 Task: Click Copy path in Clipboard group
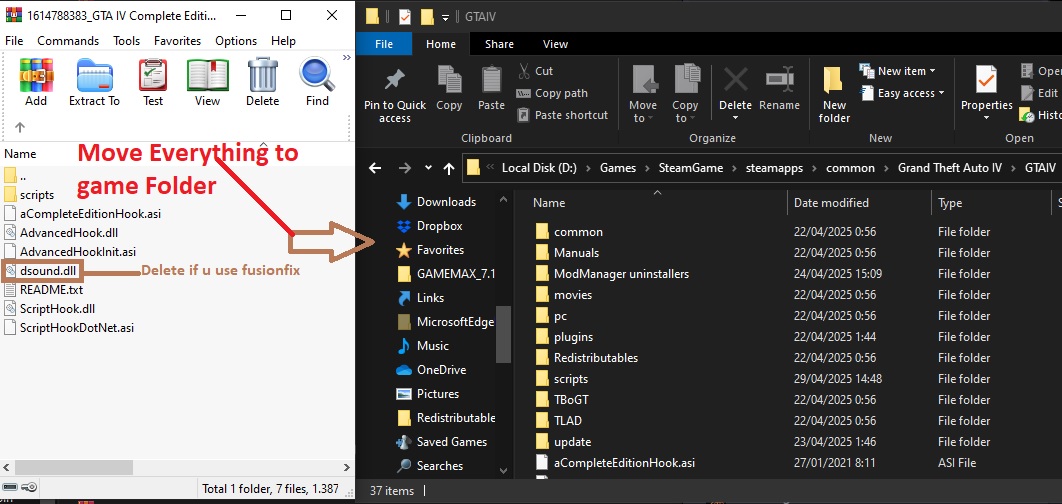click(552, 93)
